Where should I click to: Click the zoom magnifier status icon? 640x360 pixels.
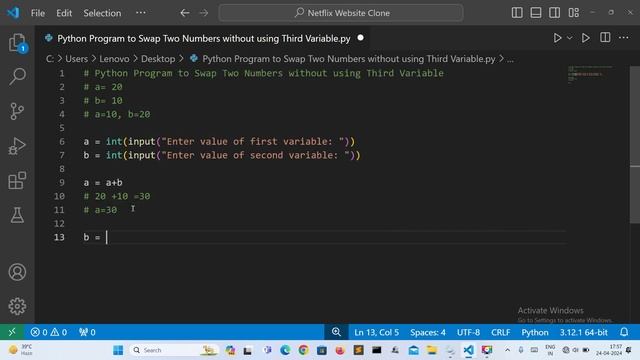[x=336, y=332]
